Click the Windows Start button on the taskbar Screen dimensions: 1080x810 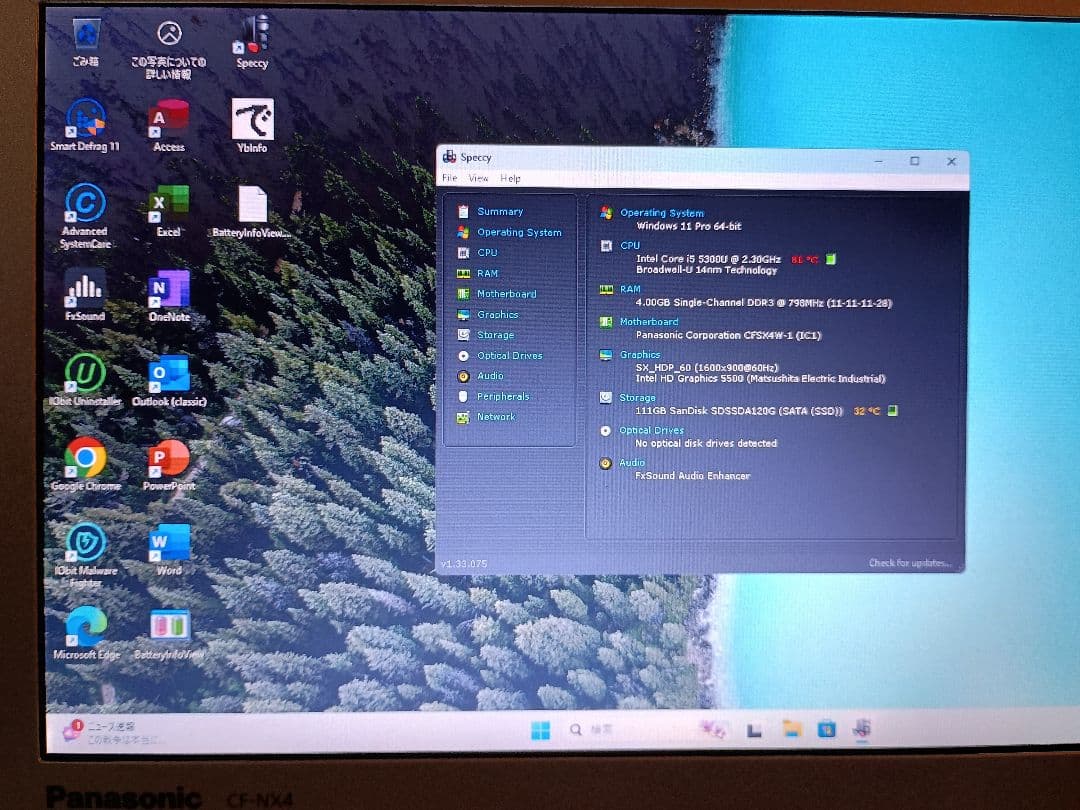(x=540, y=730)
